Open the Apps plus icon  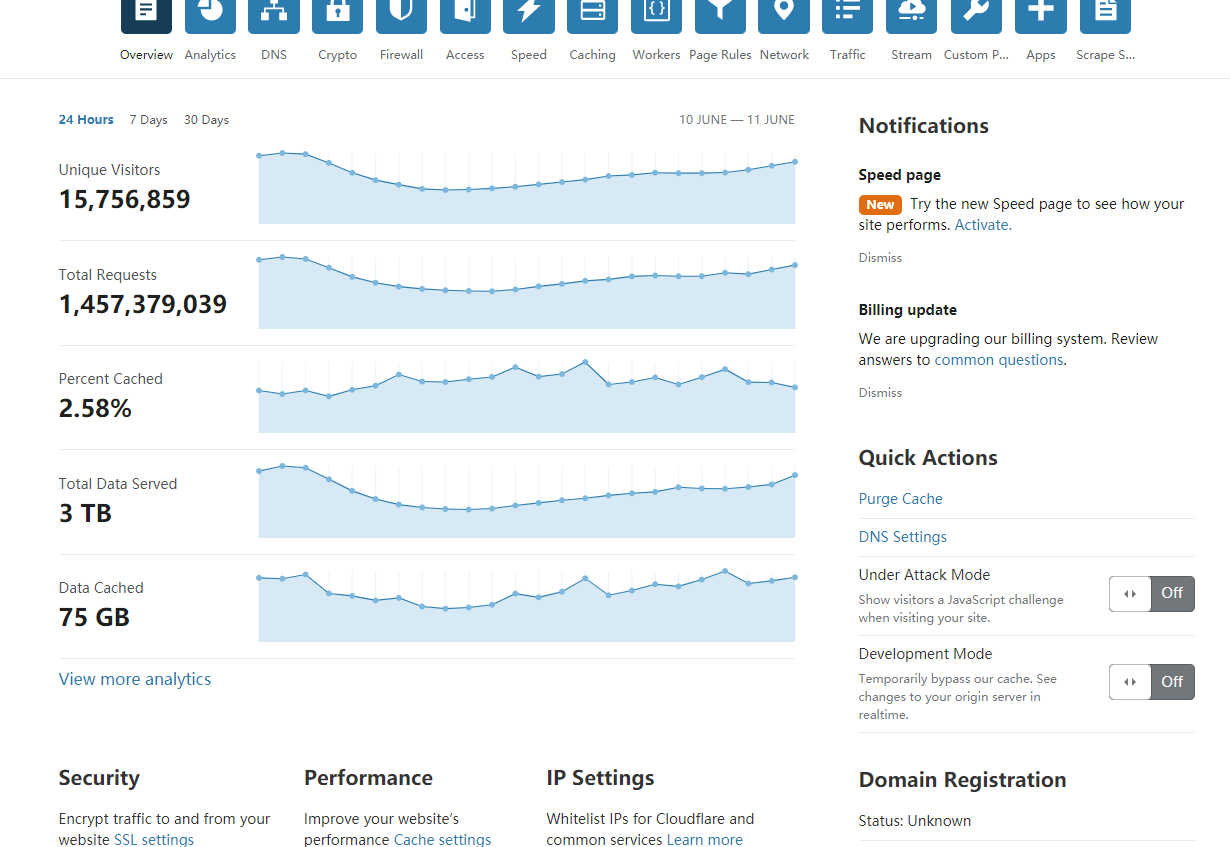click(1040, 14)
